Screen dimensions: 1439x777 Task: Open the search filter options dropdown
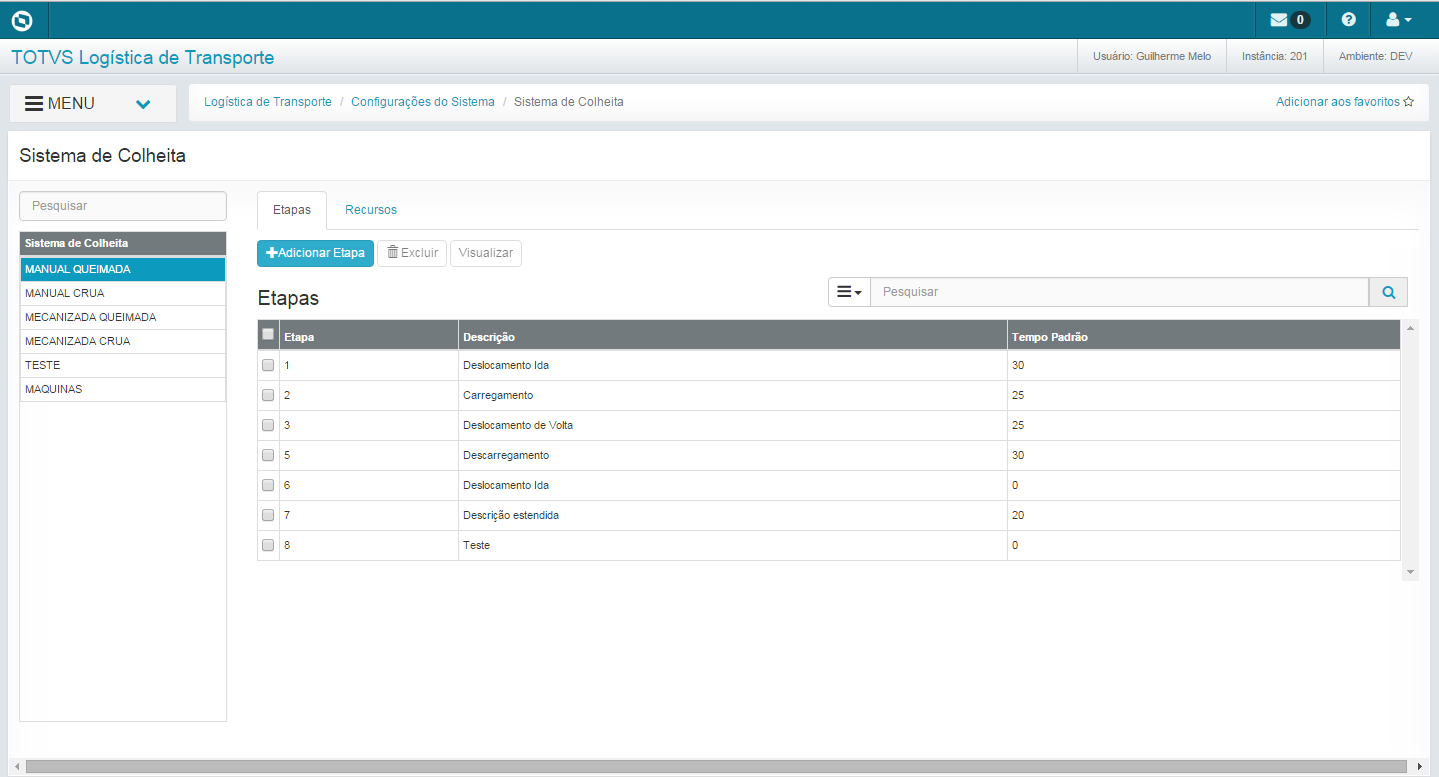pyautogui.click(x=849, y=292)
